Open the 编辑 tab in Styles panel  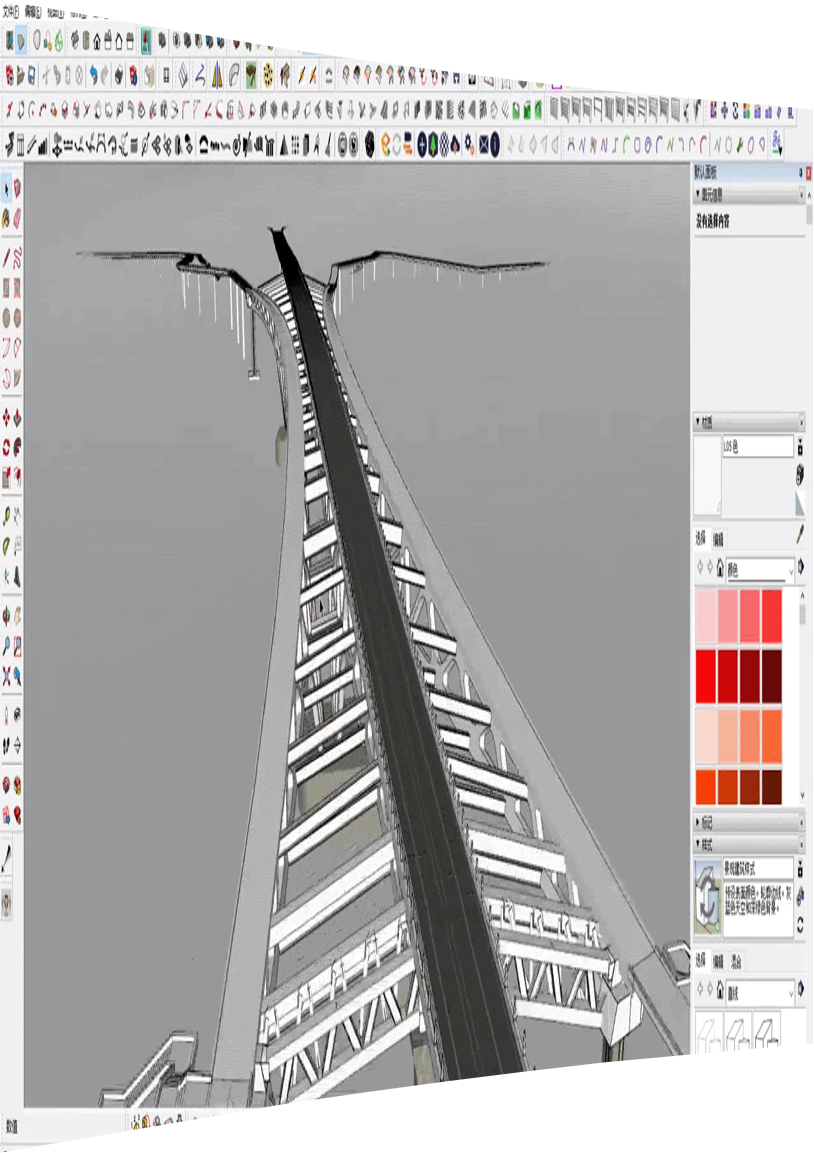718,961
